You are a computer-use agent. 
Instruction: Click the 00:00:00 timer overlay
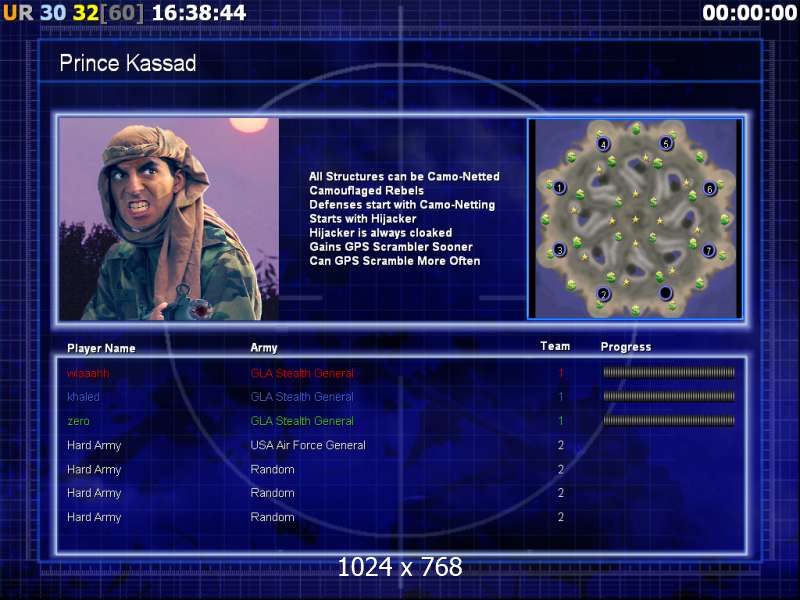click(x=749, y=13)
